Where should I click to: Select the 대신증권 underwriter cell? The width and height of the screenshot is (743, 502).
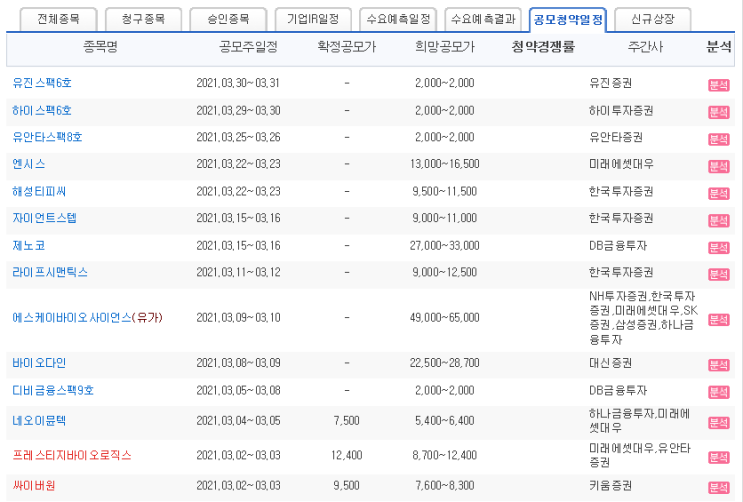[x=610, y=363]
